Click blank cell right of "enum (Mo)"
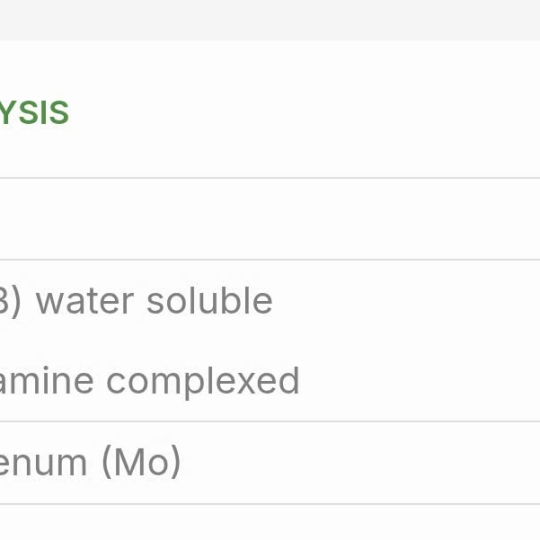Image resolution: width=540 pixels, height=540 pixels. (x=360, y=463)
